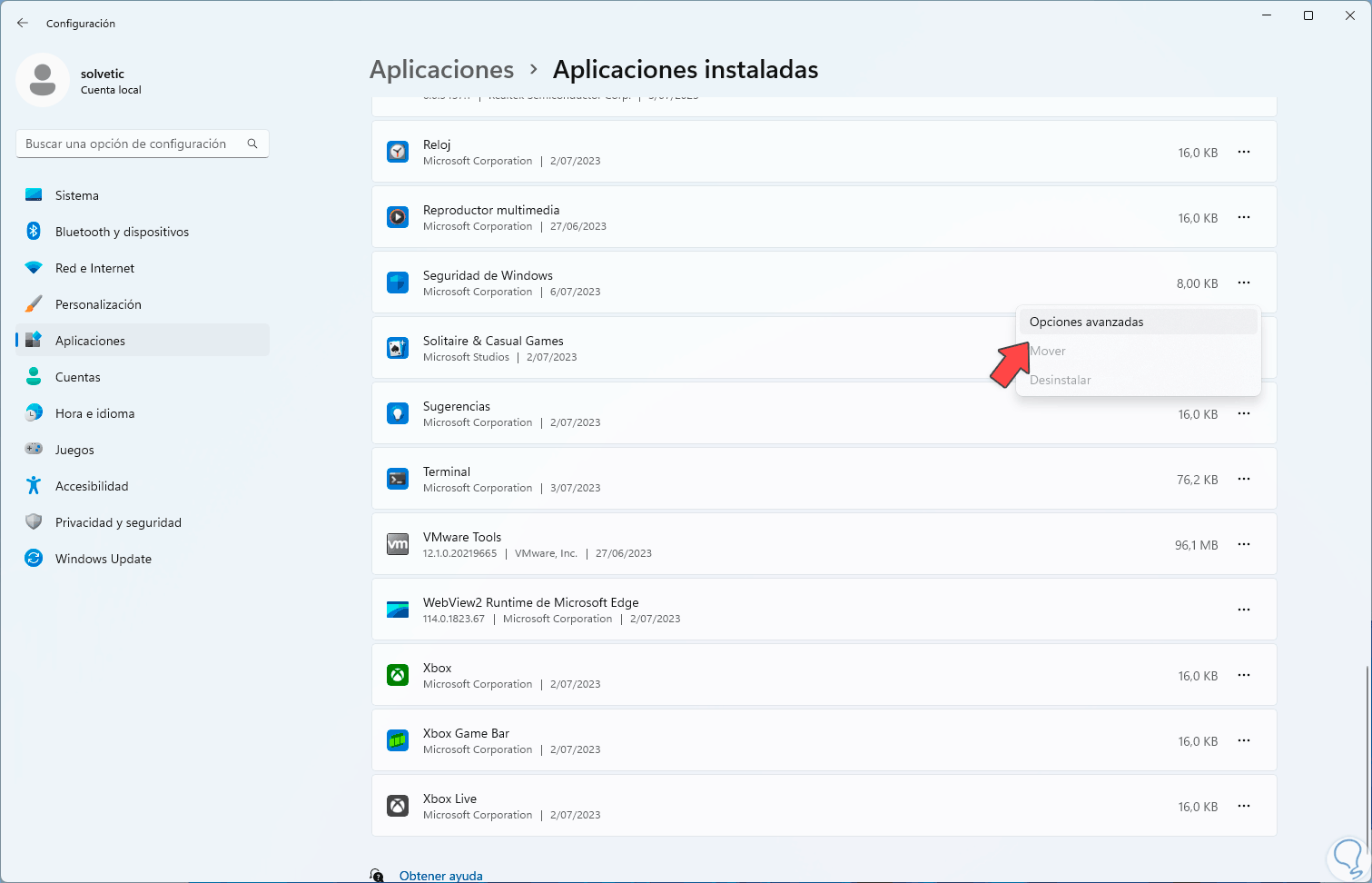
Task: Open more options for WebView2 Runtime
Action: tap(1244, 610)
